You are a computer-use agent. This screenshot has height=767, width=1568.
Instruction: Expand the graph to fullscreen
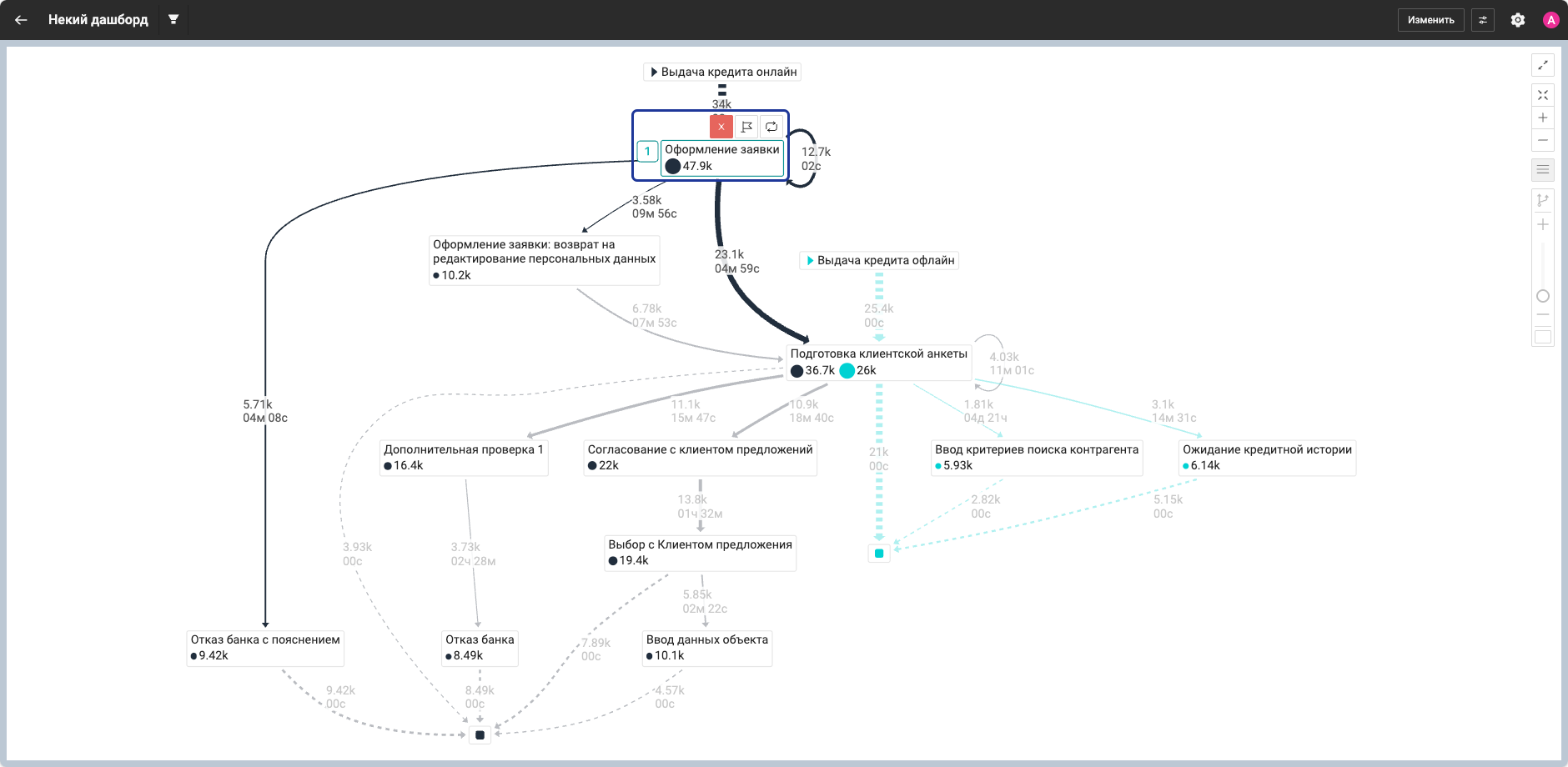(1543, 65)
